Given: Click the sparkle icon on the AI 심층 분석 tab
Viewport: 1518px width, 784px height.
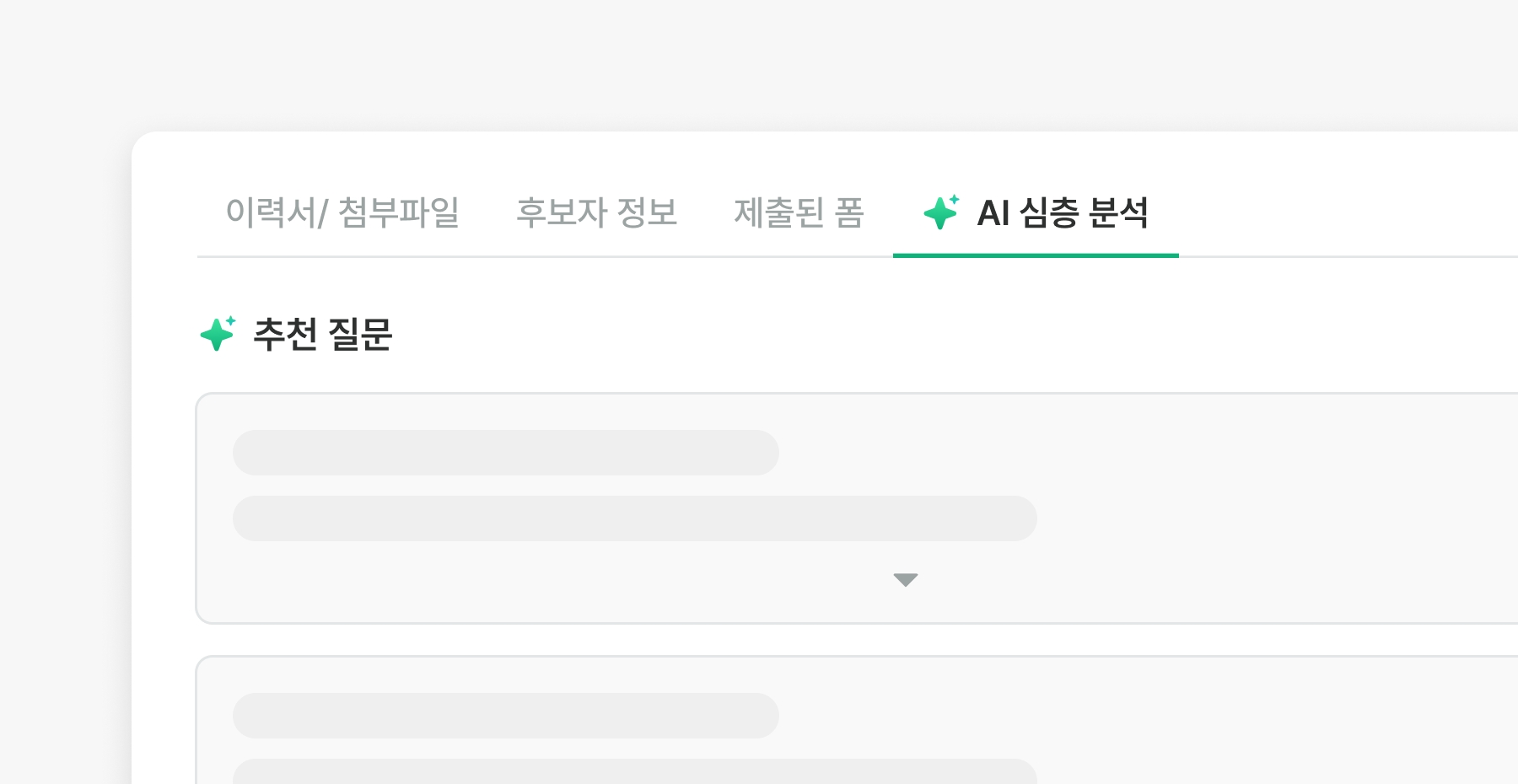Looking at the screenshot, I should coord(941,212).
